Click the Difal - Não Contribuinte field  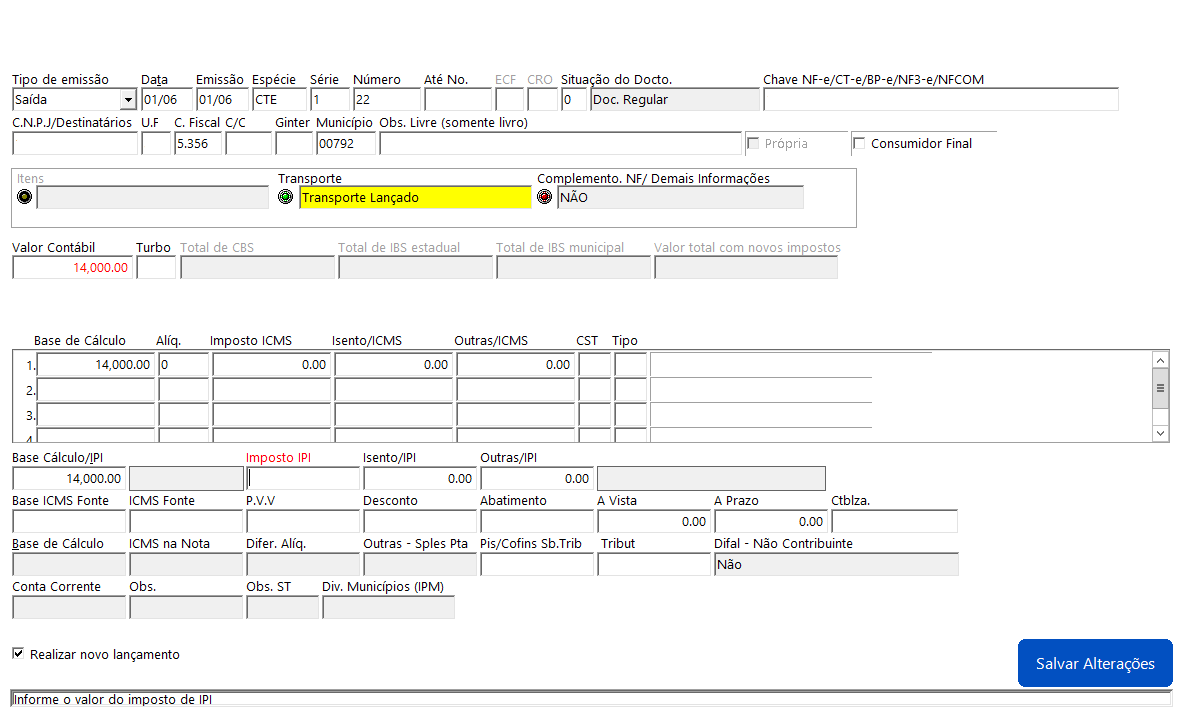tap(837, 565)
